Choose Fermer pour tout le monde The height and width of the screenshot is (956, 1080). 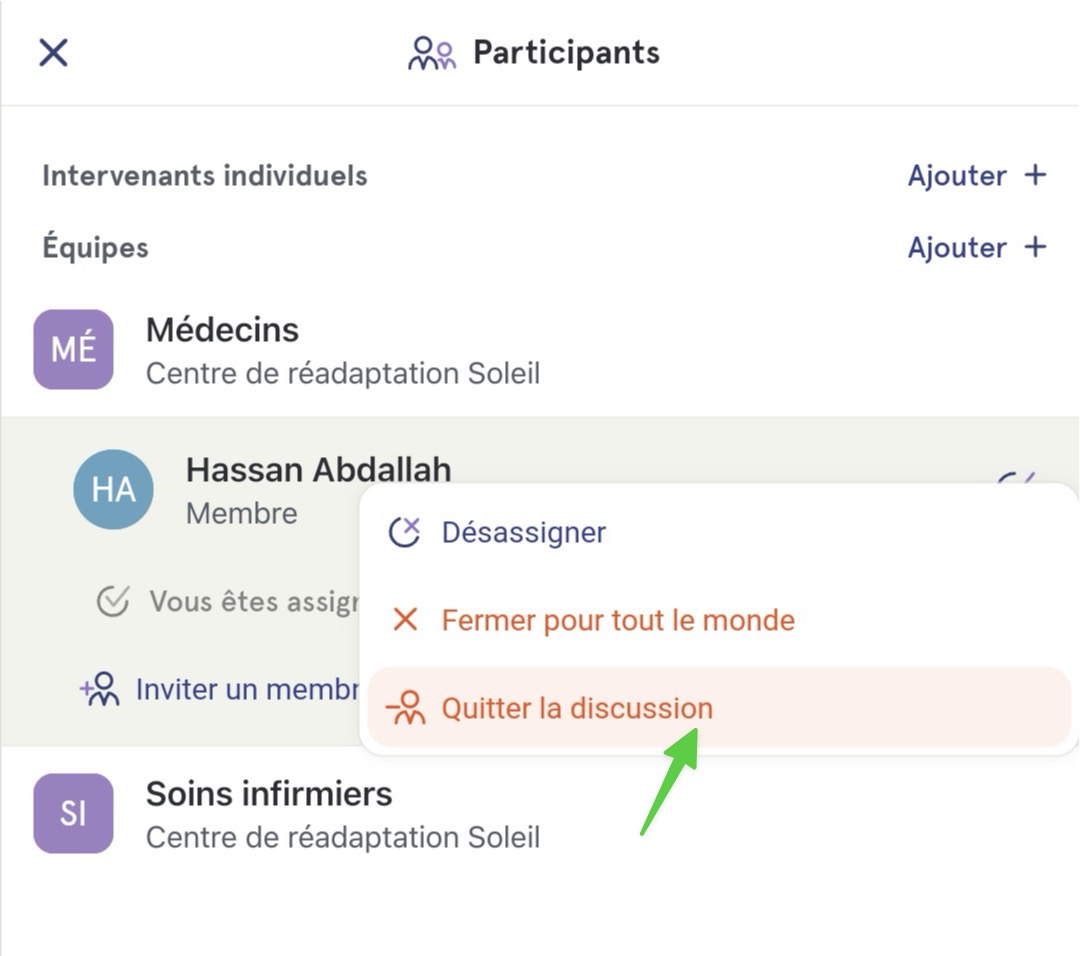(x=618, y=620)
